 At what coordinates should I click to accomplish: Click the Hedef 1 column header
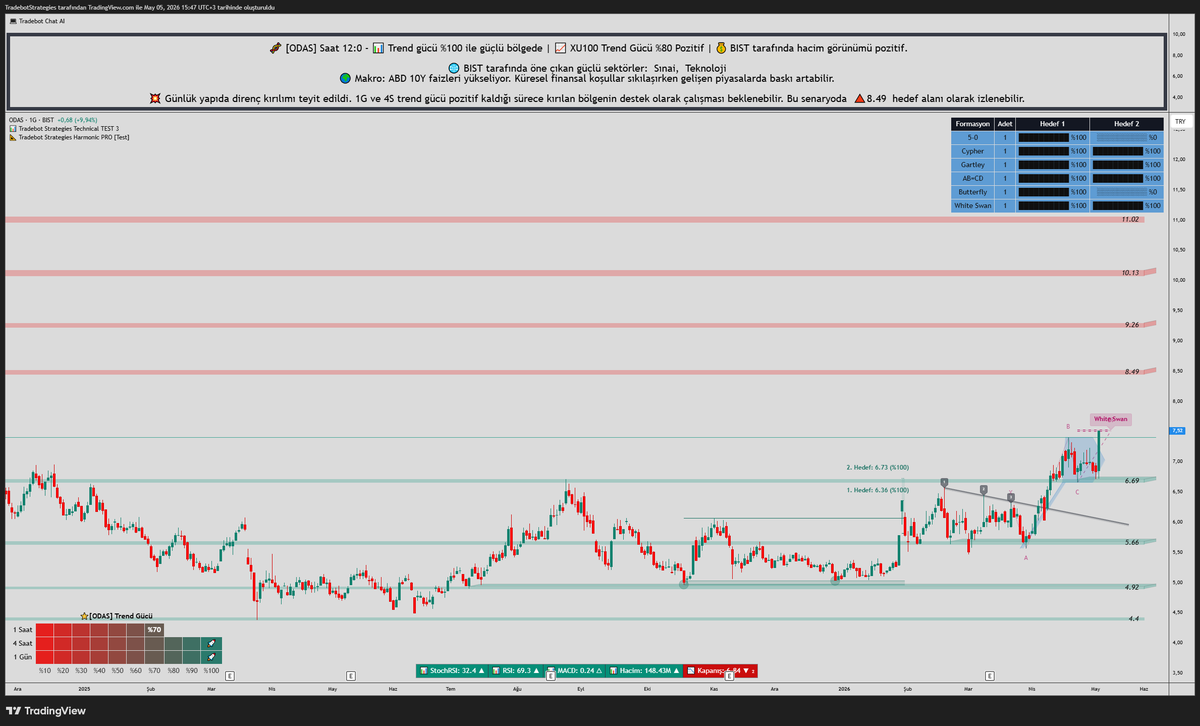pyautogui.click(x=1052, y=123)
